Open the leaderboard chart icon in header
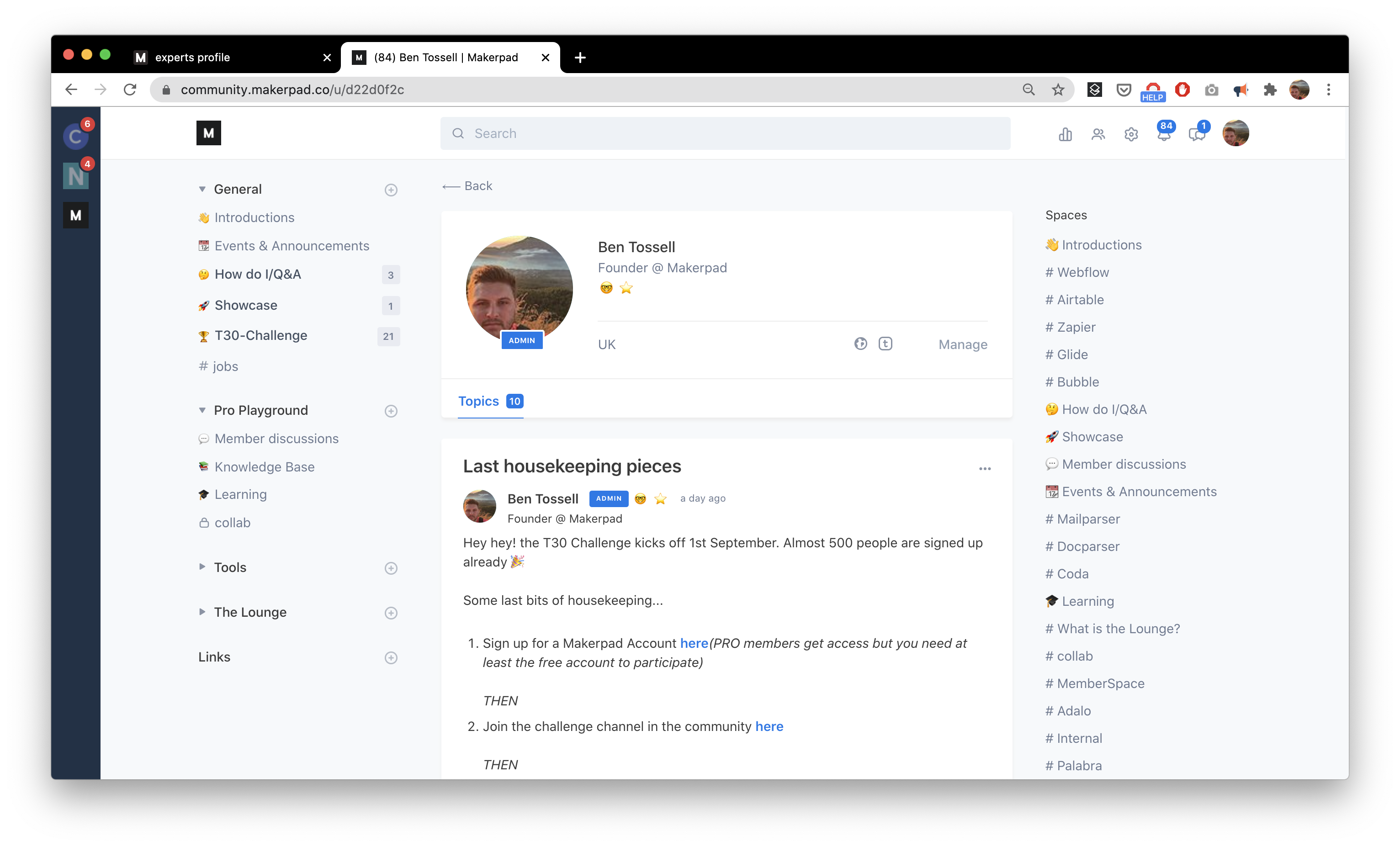Viewport: 1400px width, 847px height. click(1065, 134)
